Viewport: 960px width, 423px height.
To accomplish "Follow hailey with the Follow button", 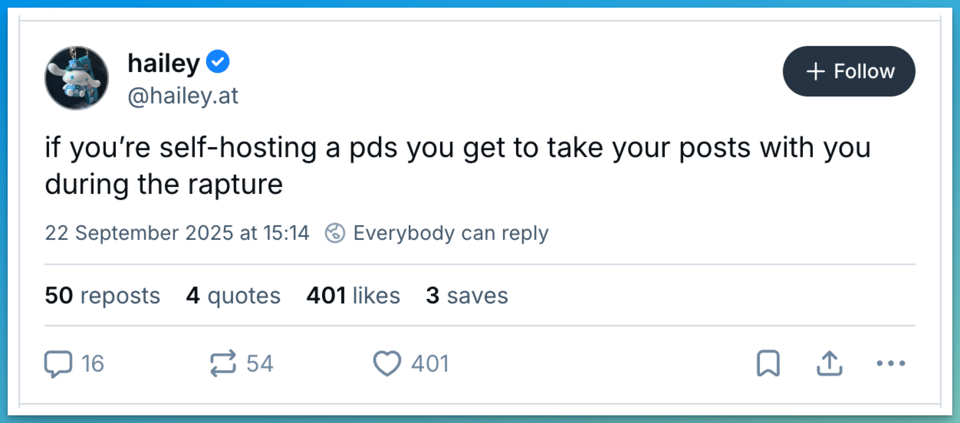I will (x=849, y=71).
